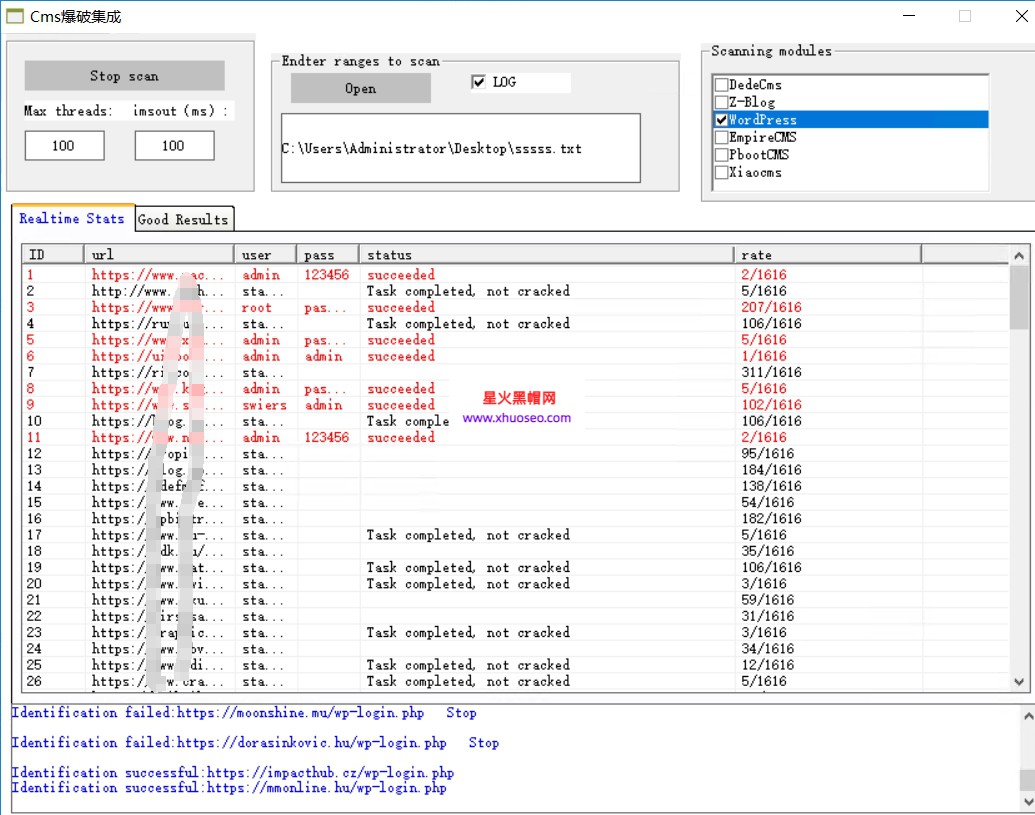Viewport: 1035px width, 815px height.
Task: Focus the Max threads input field
Action: [65, 145]
